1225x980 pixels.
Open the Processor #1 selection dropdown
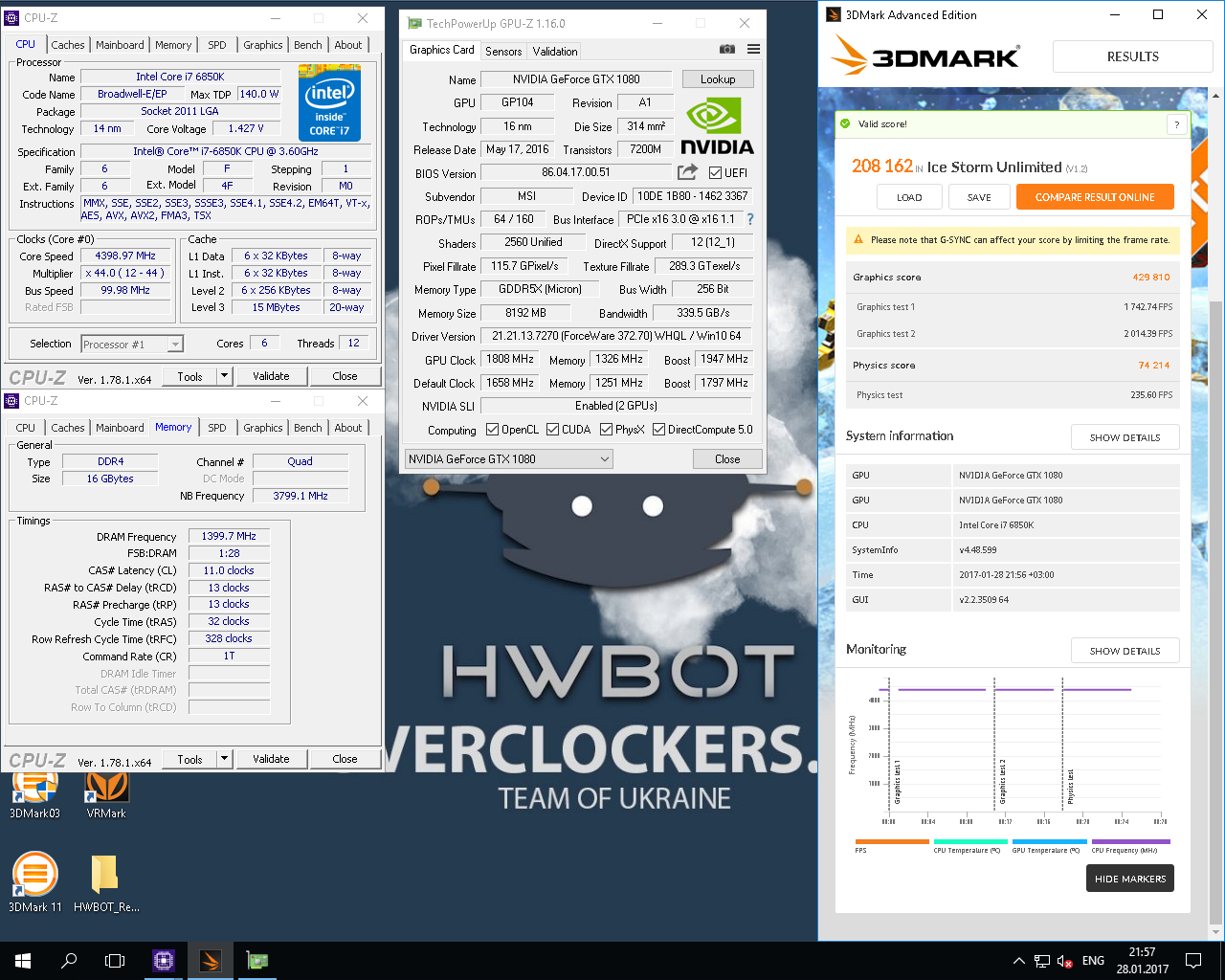tap(132, 344)
